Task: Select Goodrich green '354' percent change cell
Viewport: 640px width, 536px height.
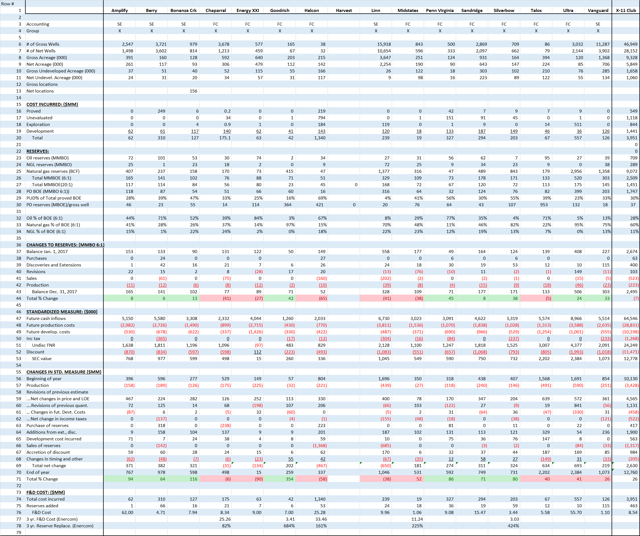Action: tap(280, 479)
